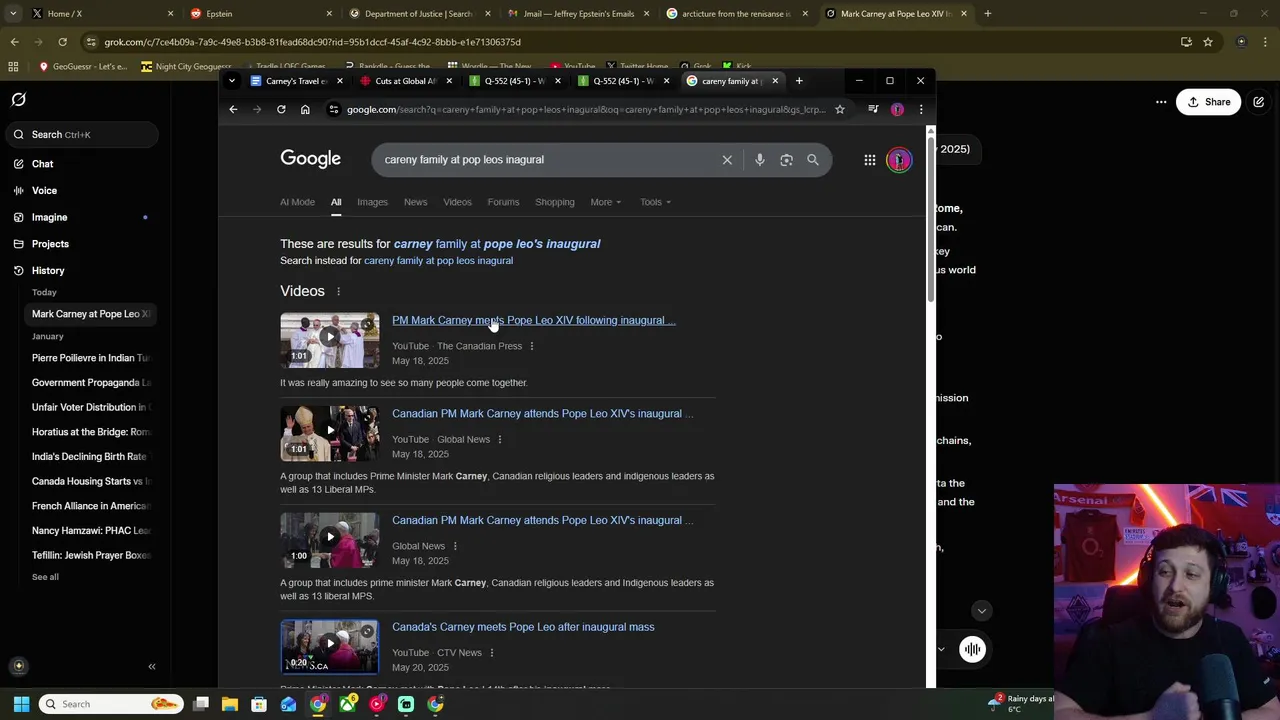Open Google Lens image search
This screenshot has height=720, width=1280.
click(786, 160)
